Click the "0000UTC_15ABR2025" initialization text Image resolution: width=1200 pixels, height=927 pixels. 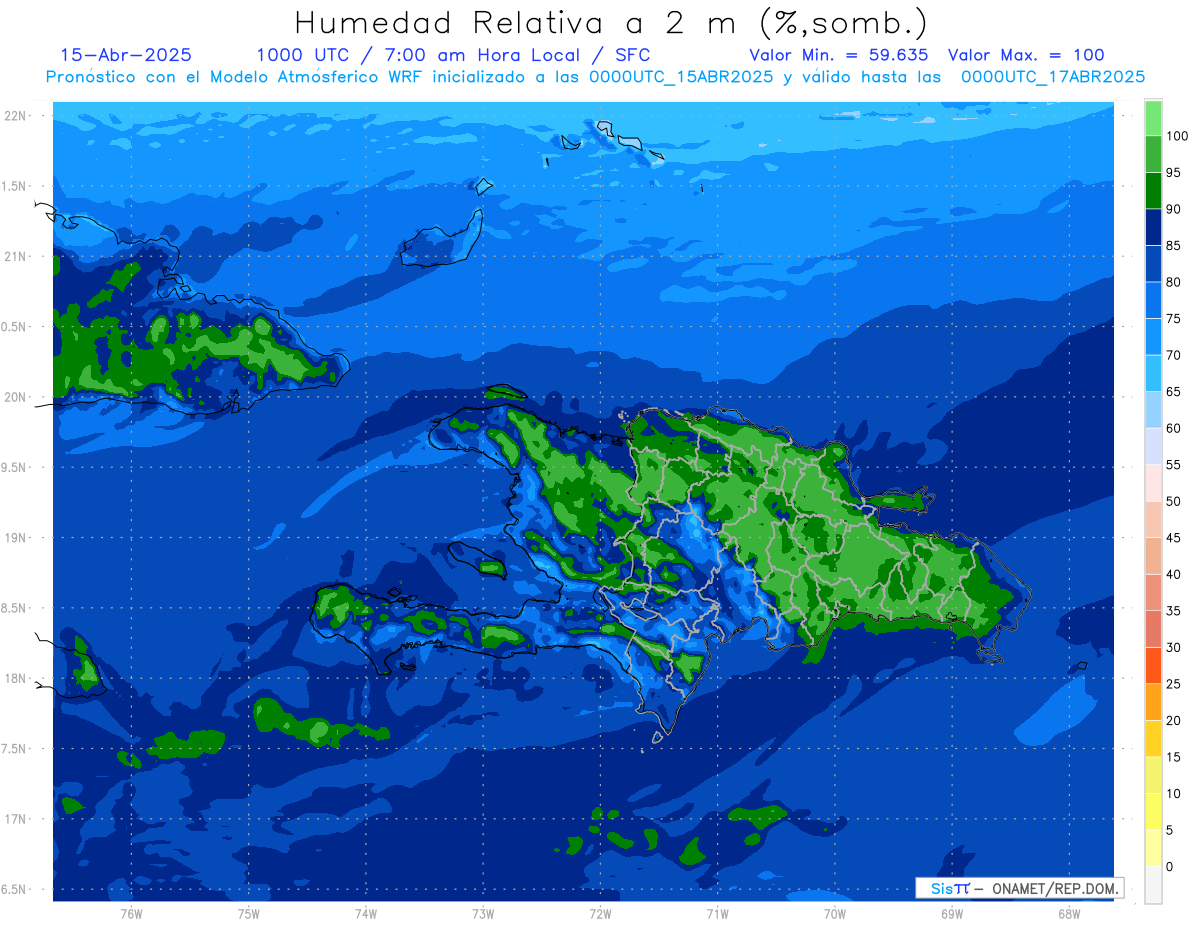point(681,76)
